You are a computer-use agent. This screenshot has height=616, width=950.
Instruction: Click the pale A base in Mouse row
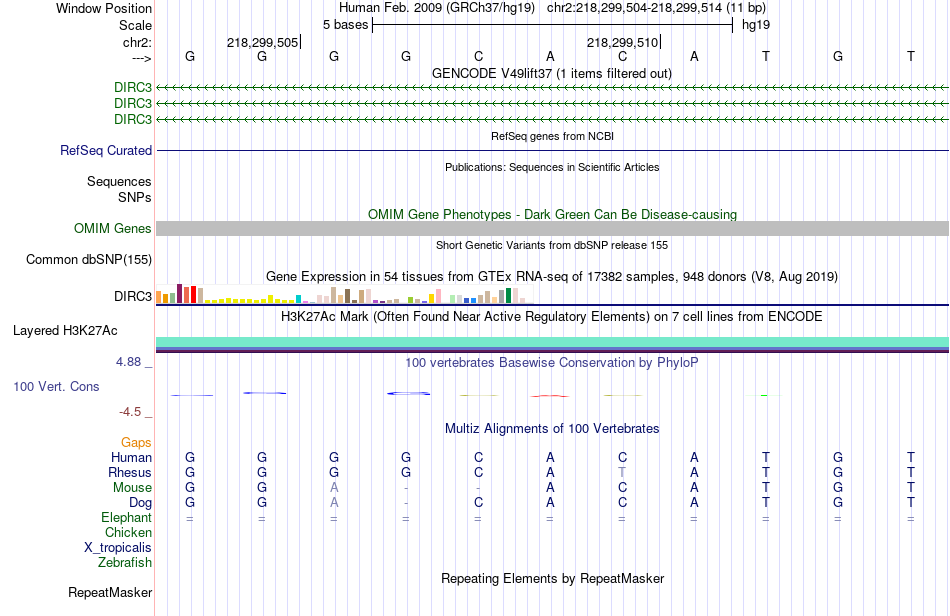click(x=334, y=488)
